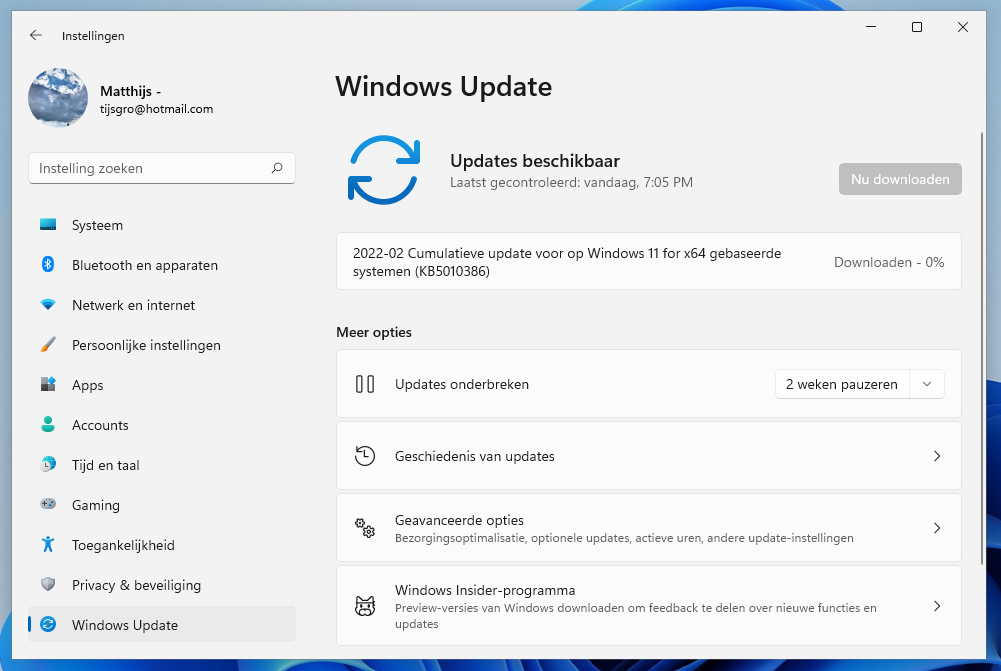Click the Bluetooth en apparaten icon
The height and width of the screenshot is (671, 1001).
[x=48, y=265]
